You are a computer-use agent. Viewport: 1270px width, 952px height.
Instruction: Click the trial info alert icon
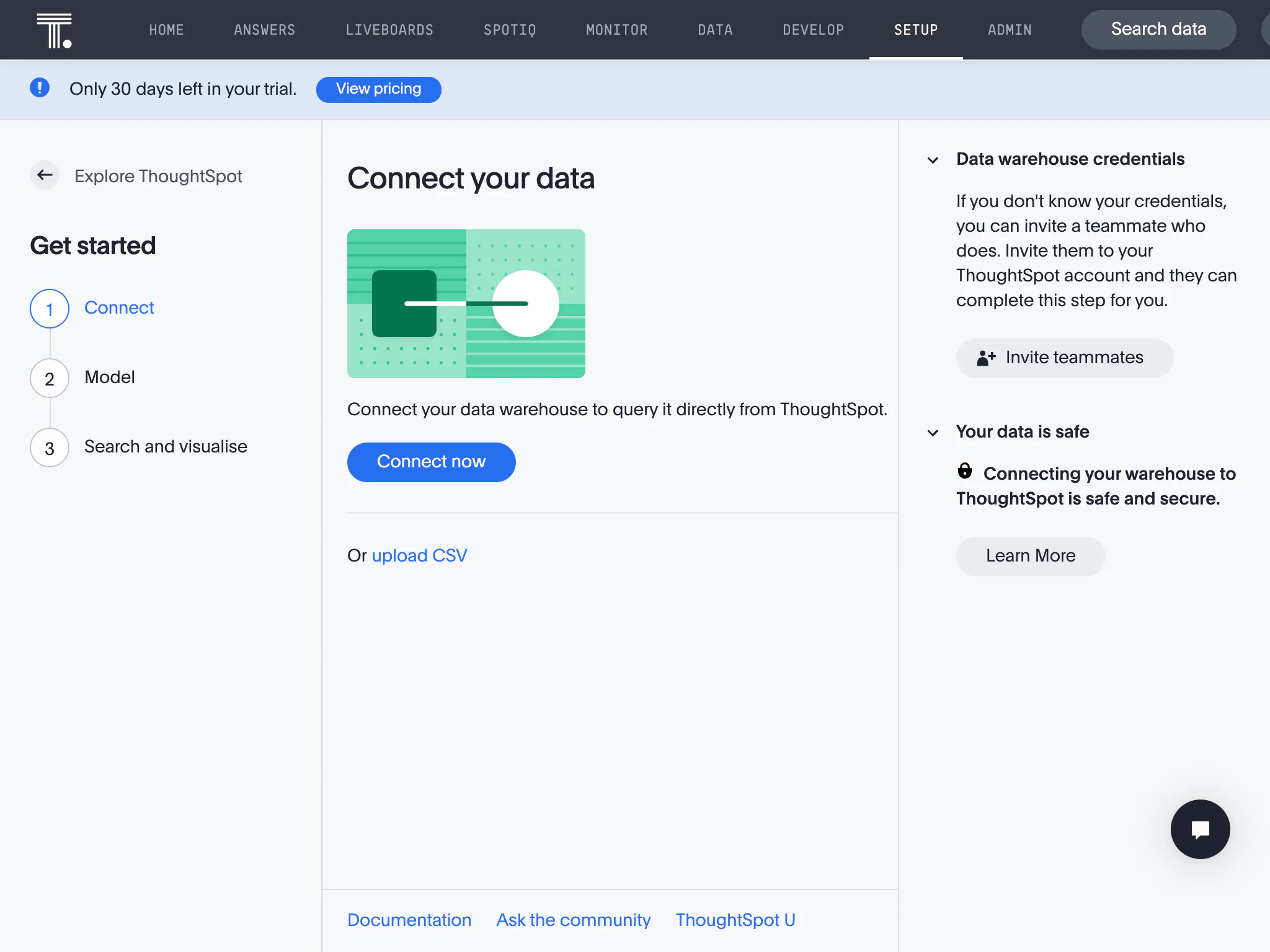point(40,88)
